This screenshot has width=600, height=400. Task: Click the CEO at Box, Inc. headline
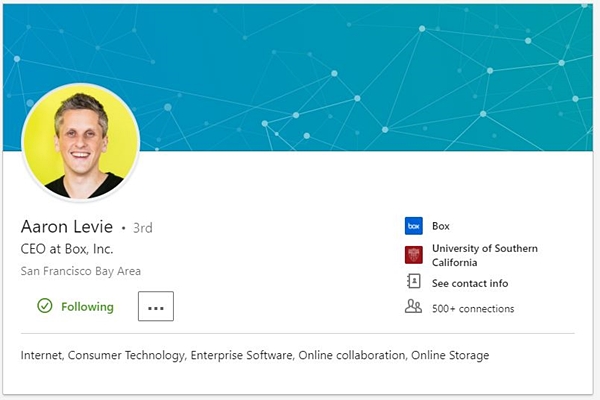pos(67,249)
